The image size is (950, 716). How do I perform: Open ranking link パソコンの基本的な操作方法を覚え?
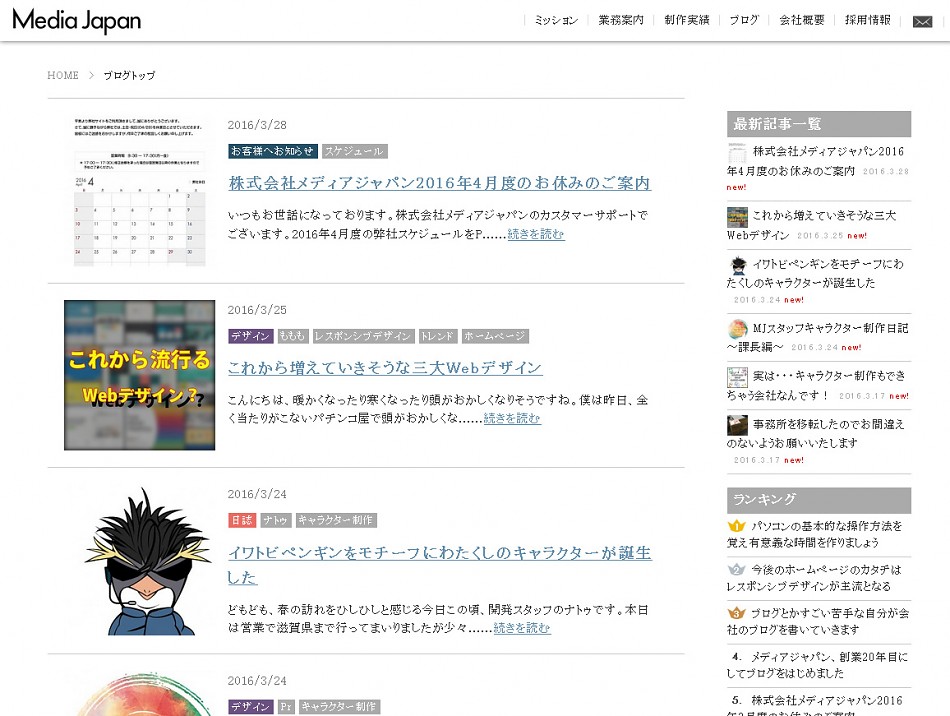point(815,534)
